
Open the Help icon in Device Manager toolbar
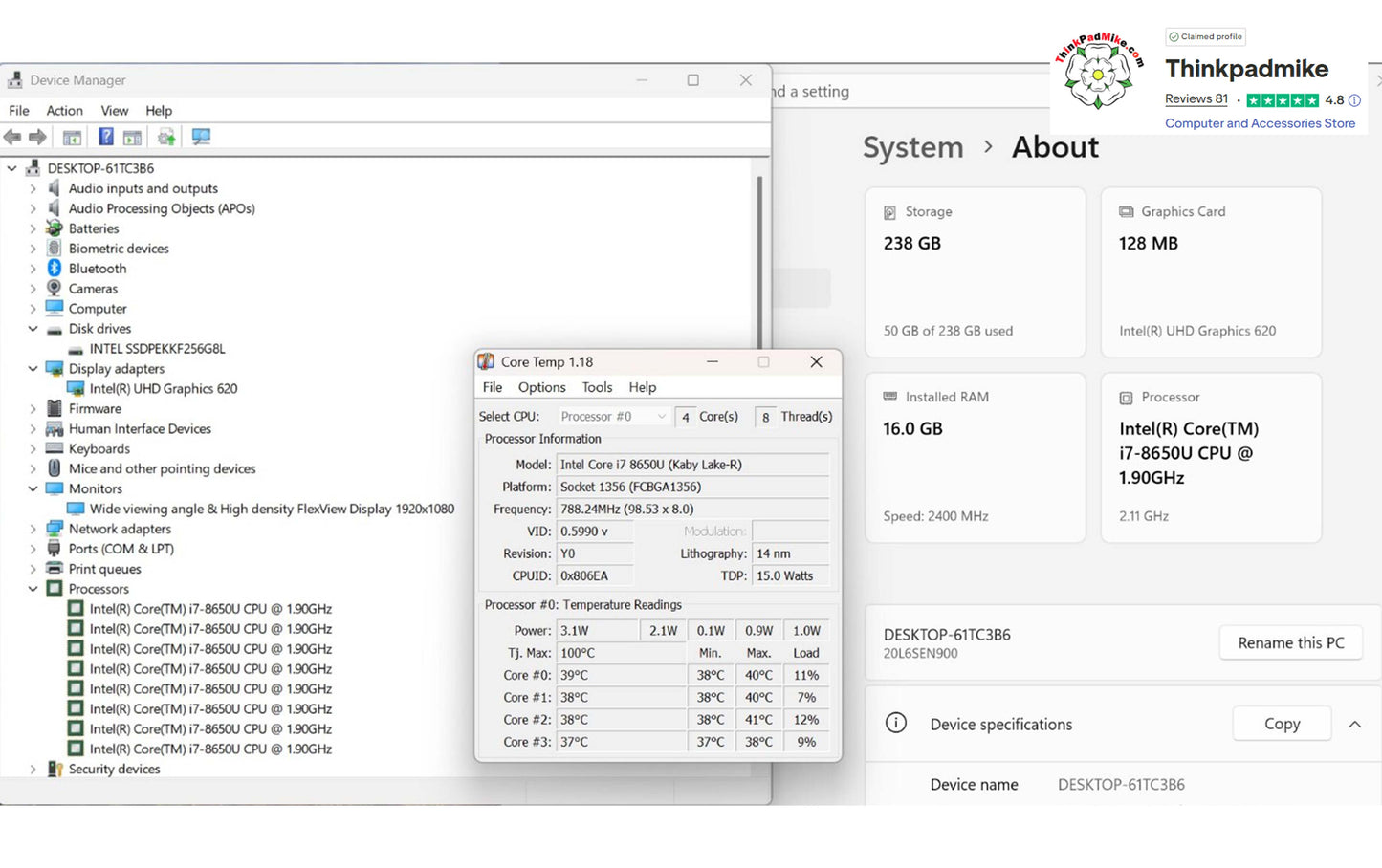pyautogui.click(x=105, y=137)
